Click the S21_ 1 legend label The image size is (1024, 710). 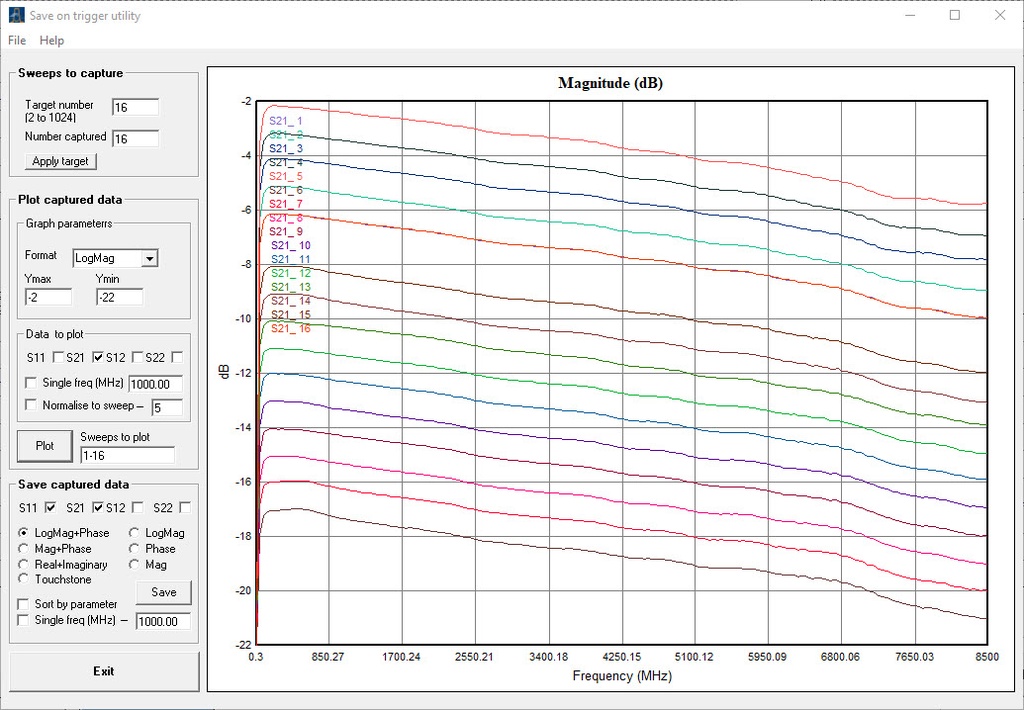point(286,121)
